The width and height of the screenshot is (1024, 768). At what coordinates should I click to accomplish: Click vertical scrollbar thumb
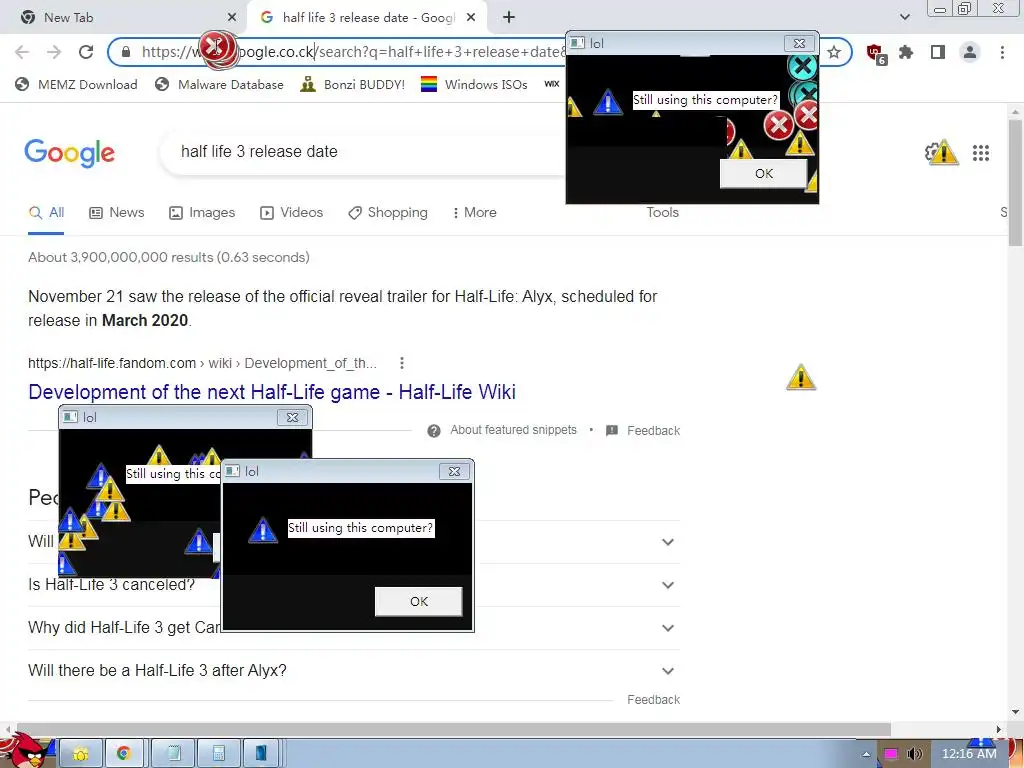pyautogui.click(x=1016, y=183)
